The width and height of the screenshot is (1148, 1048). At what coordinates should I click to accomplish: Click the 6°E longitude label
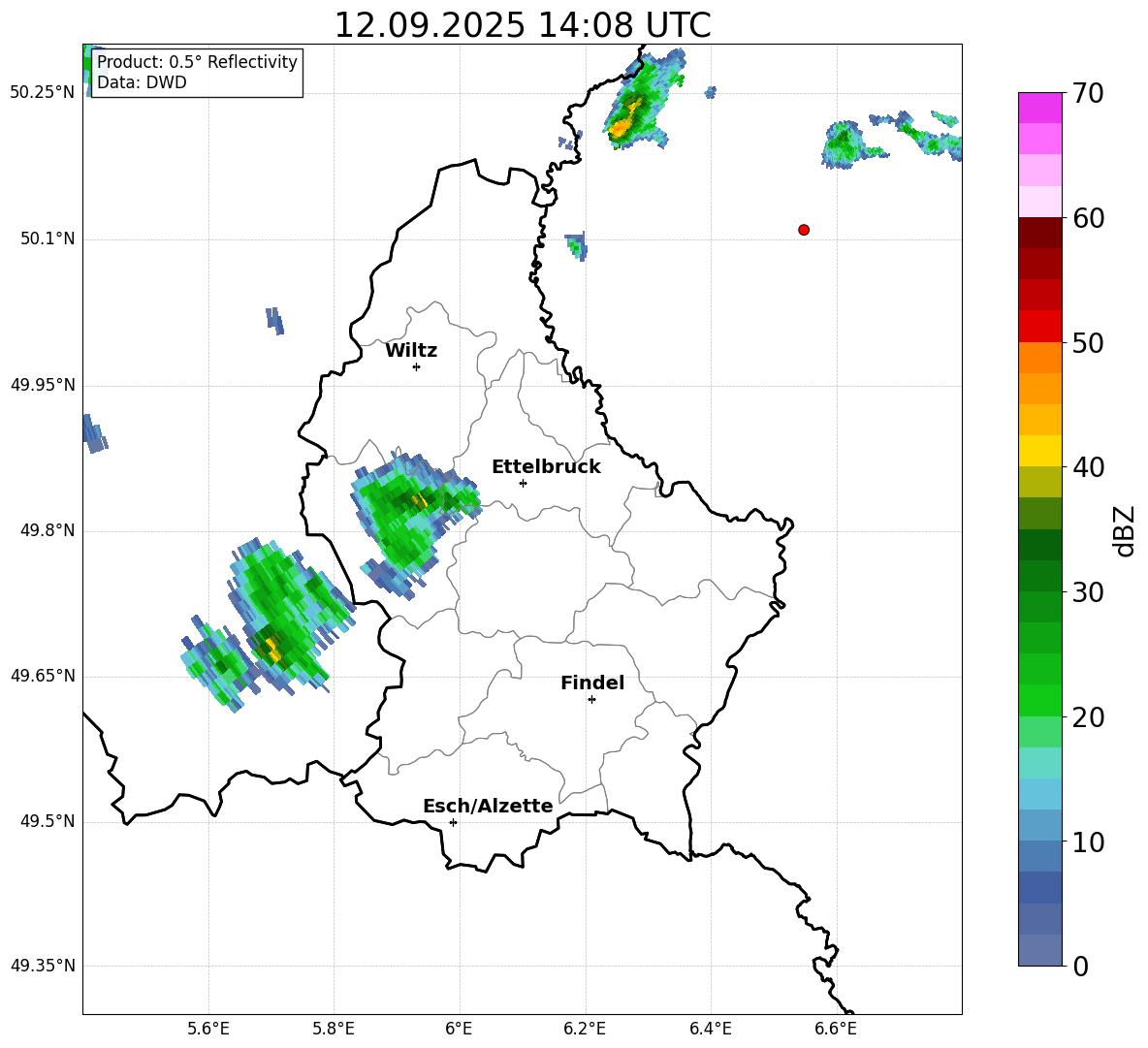point(459,1029)
